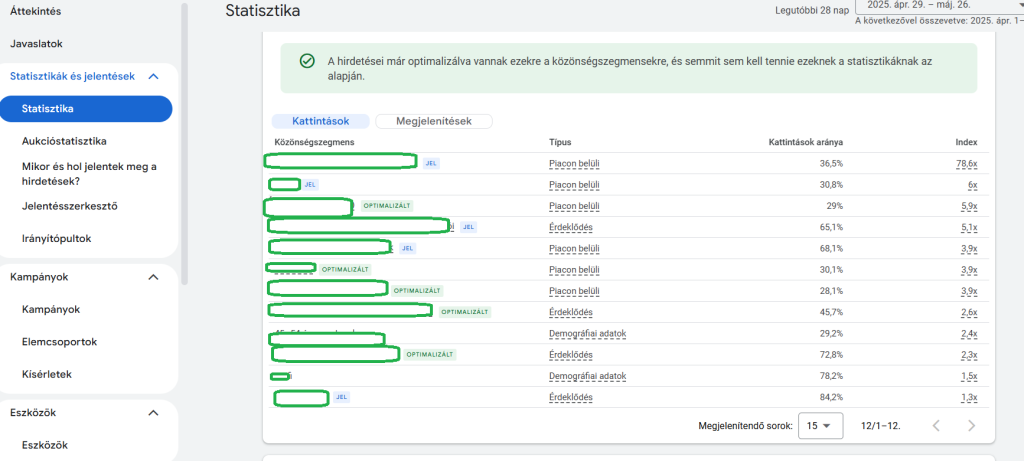
Task: Open Áttekintés in sidebar
Action: (x=38, y=11)
